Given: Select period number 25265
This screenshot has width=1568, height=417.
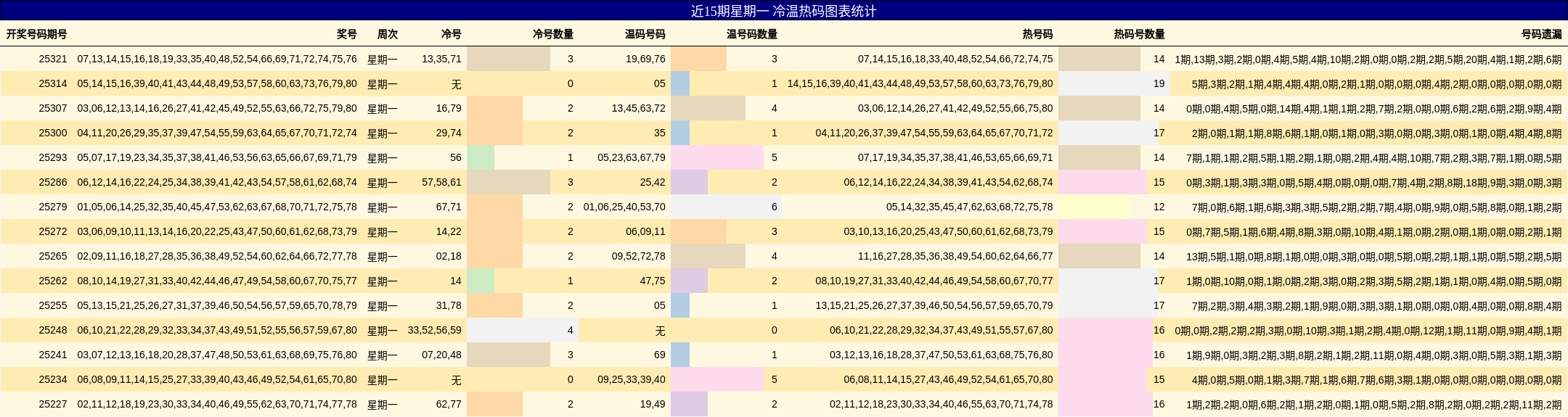Looking at the screenshot, I should point(53,256).
